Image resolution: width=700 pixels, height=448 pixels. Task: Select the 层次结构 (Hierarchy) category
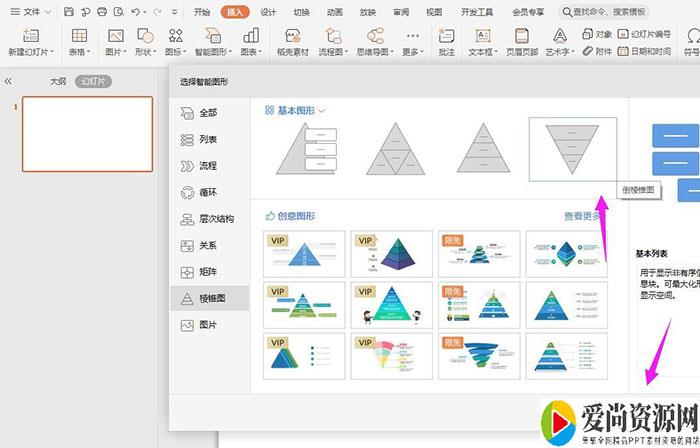[x=215, y=219]
